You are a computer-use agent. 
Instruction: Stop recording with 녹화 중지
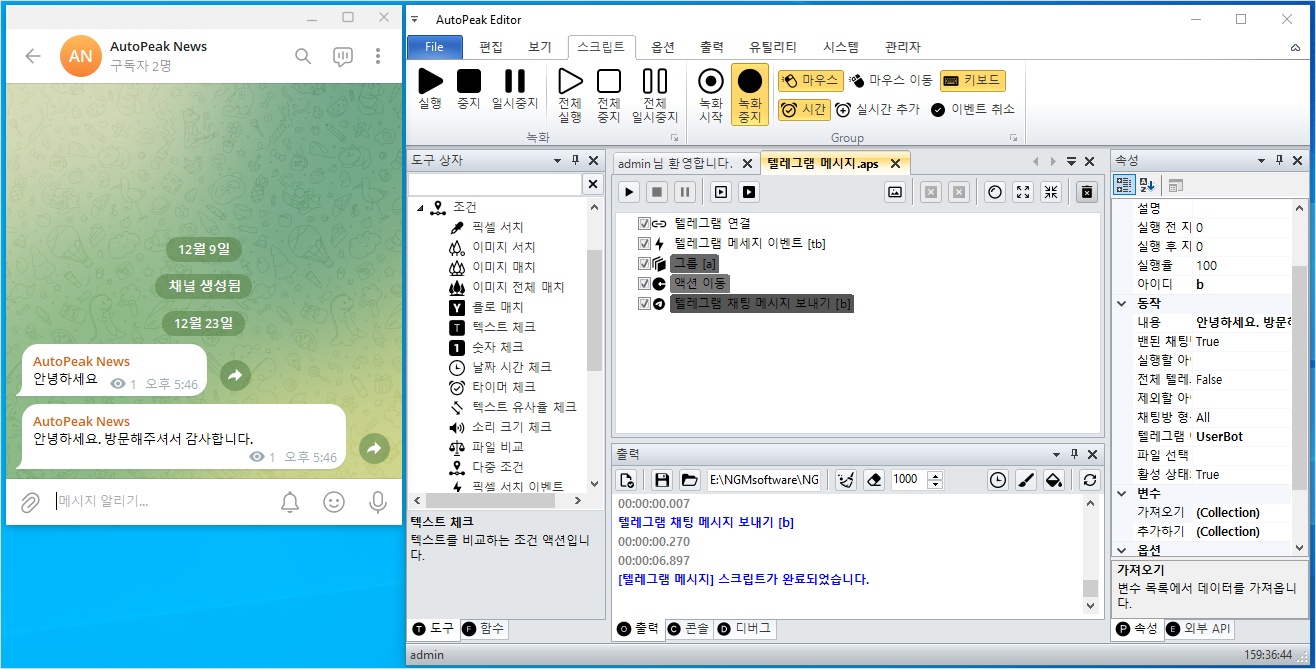pos(750,95)
